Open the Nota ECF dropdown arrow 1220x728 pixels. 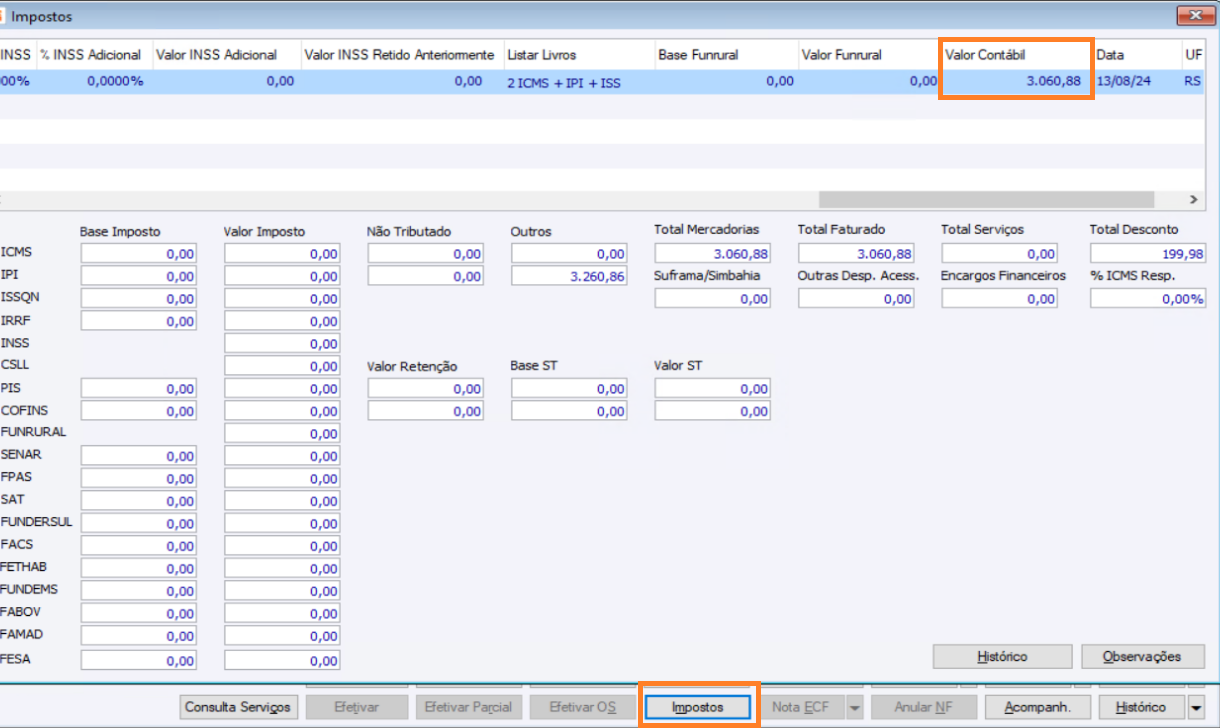pyautogui.click(x=854, y=707)
